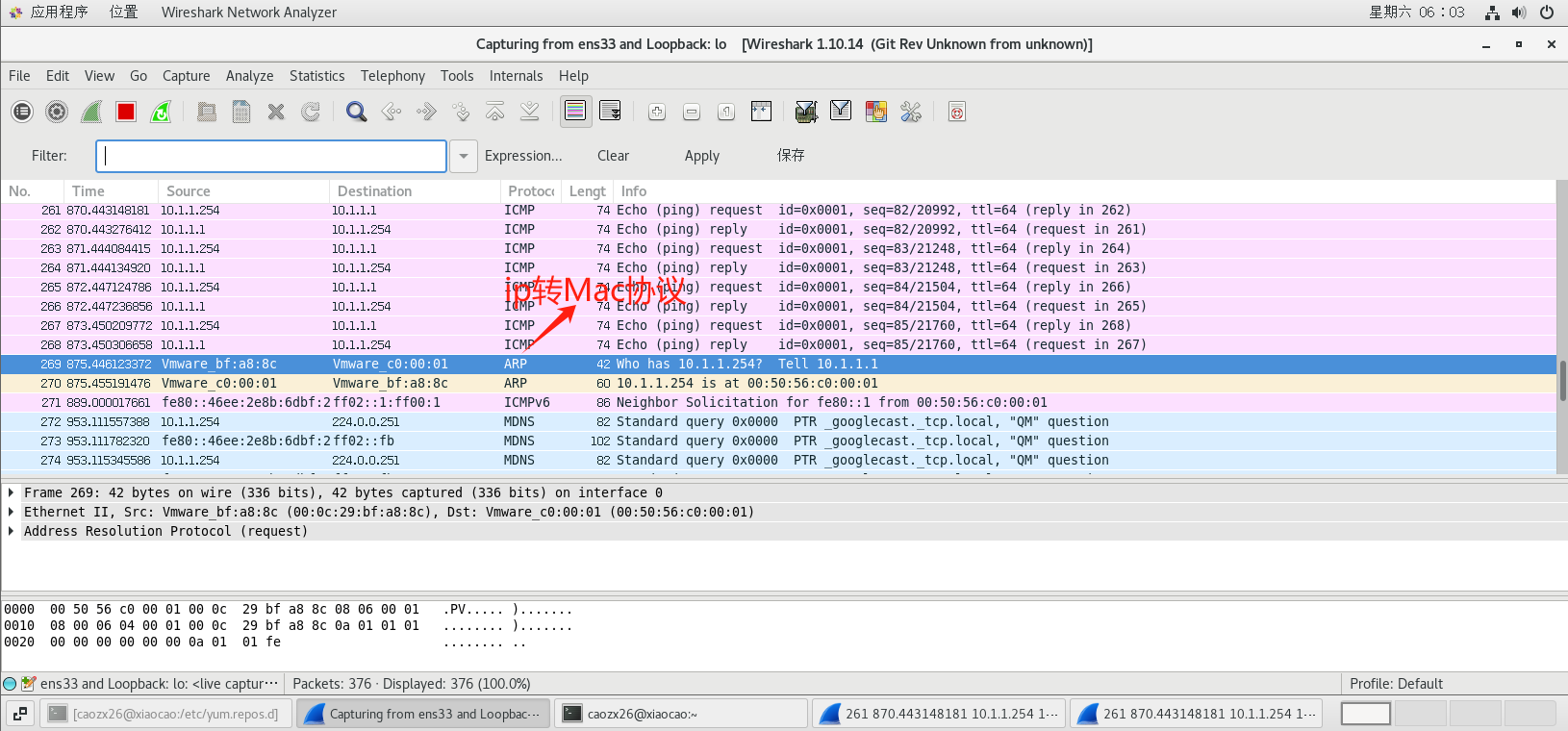Select packet 261 ICMP request row
The width and height of the screenshot is (1568, 731).
point(778,210)
